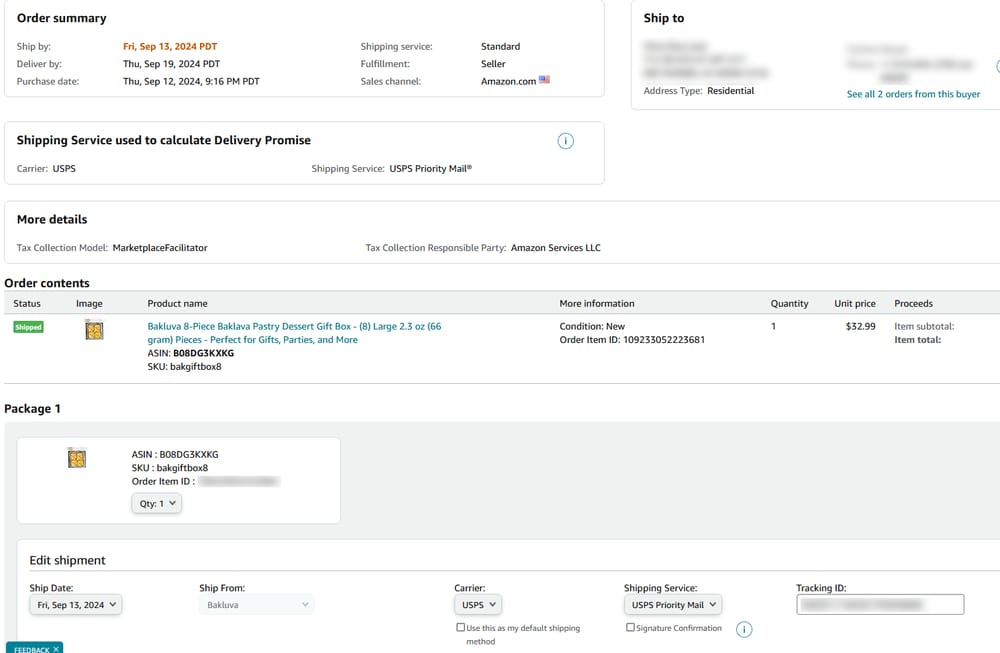Viewport: 1000px width, 653px height.
Task: Enable 'Use this as my default shipping method'
Action: 460,627
